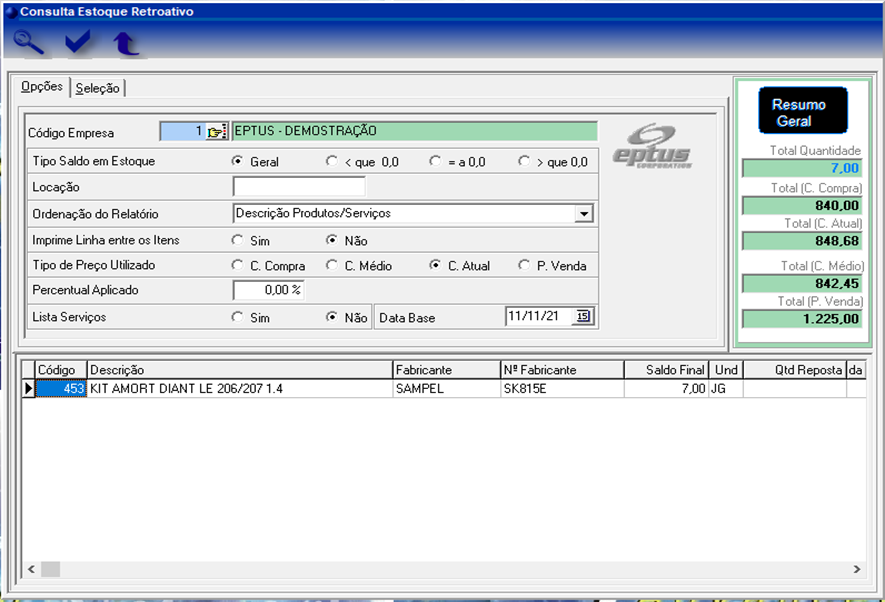
Task: Switch to the Seleção tab
Action: (x=98, y=88)
